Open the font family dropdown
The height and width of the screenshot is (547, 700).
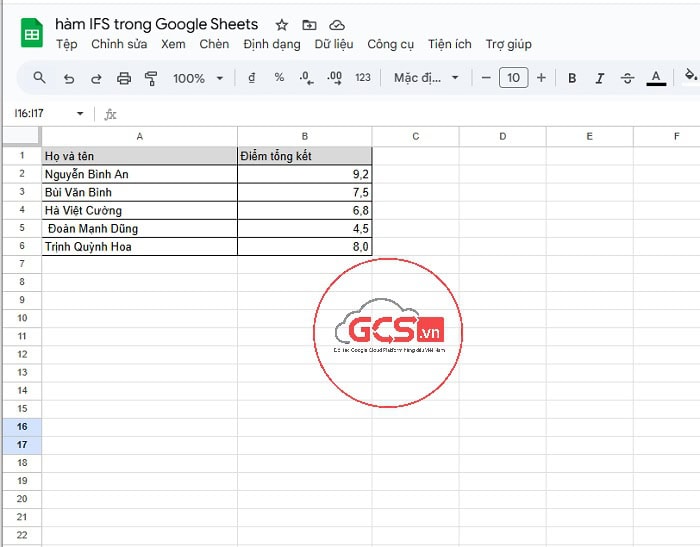[x=426, y=78]
